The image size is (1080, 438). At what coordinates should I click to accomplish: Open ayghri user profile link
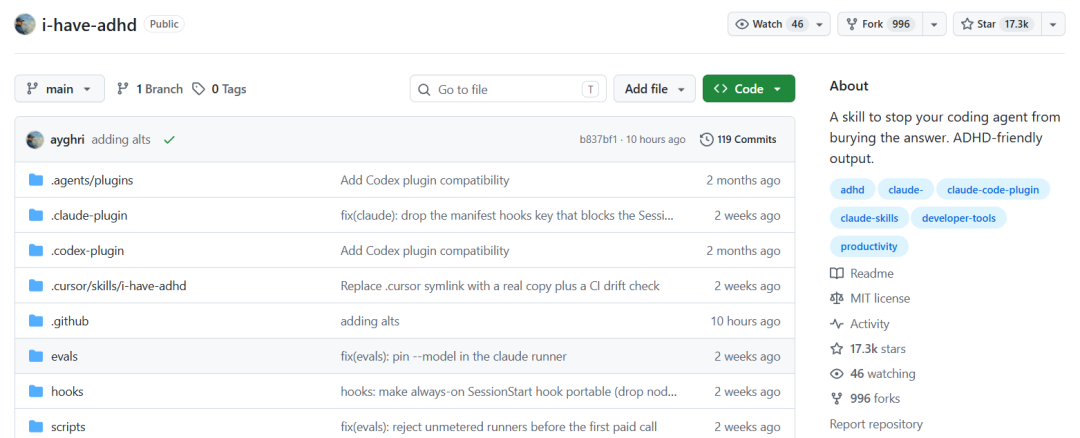tap(68, 140)
